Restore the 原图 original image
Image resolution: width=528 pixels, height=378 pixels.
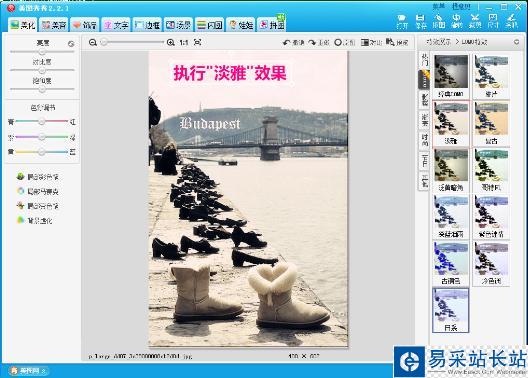[345, 42]
